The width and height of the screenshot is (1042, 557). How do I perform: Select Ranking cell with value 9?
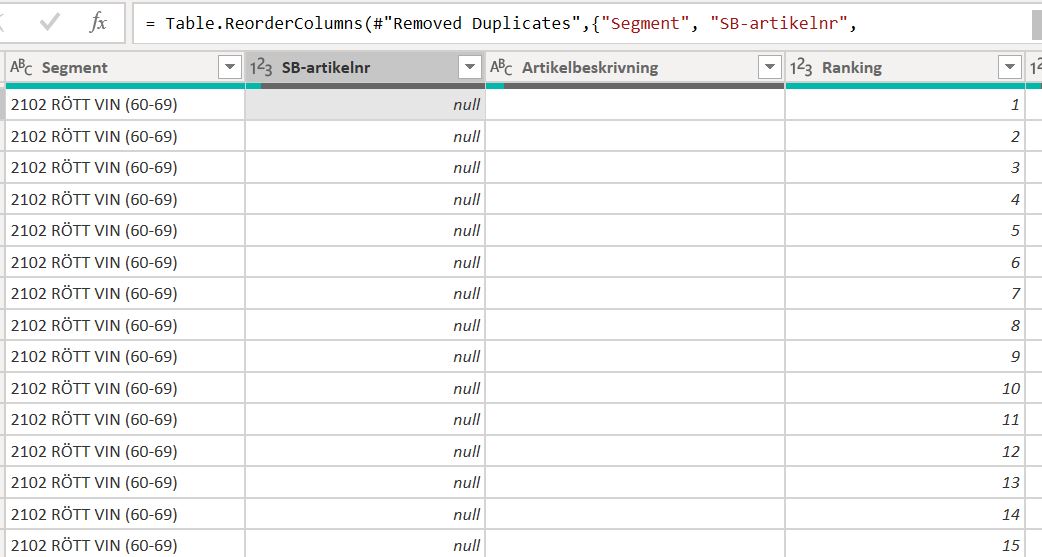[905, 357]
